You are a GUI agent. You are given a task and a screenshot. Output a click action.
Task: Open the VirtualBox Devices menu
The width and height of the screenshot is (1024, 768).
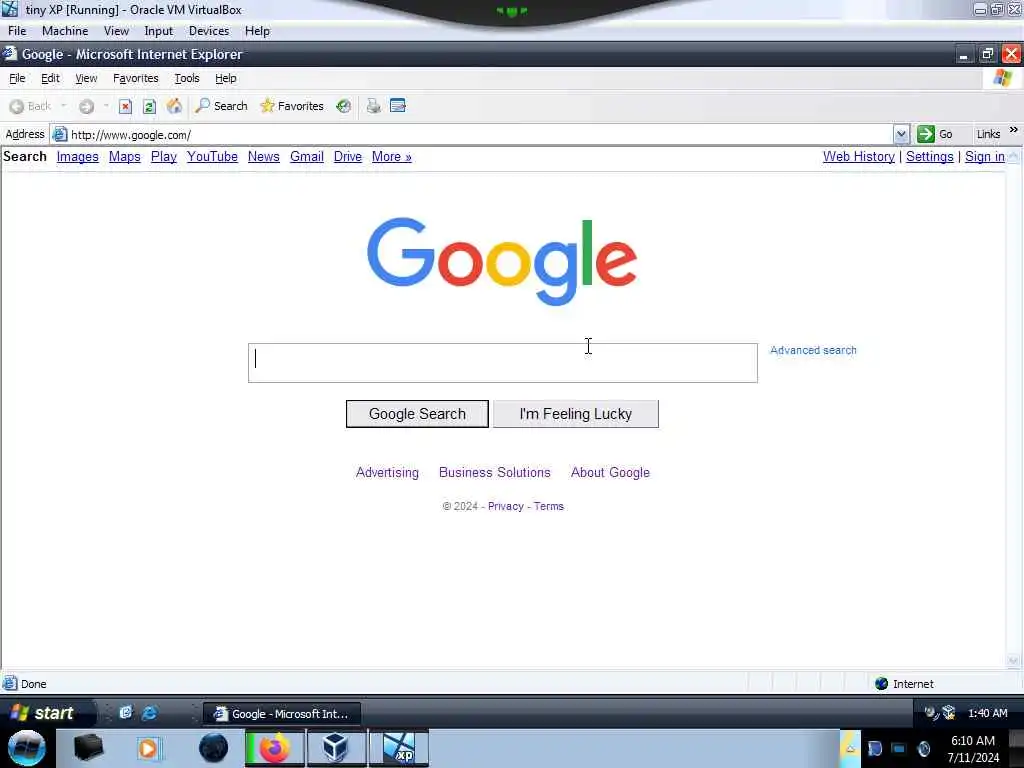(x=209, y=31)
